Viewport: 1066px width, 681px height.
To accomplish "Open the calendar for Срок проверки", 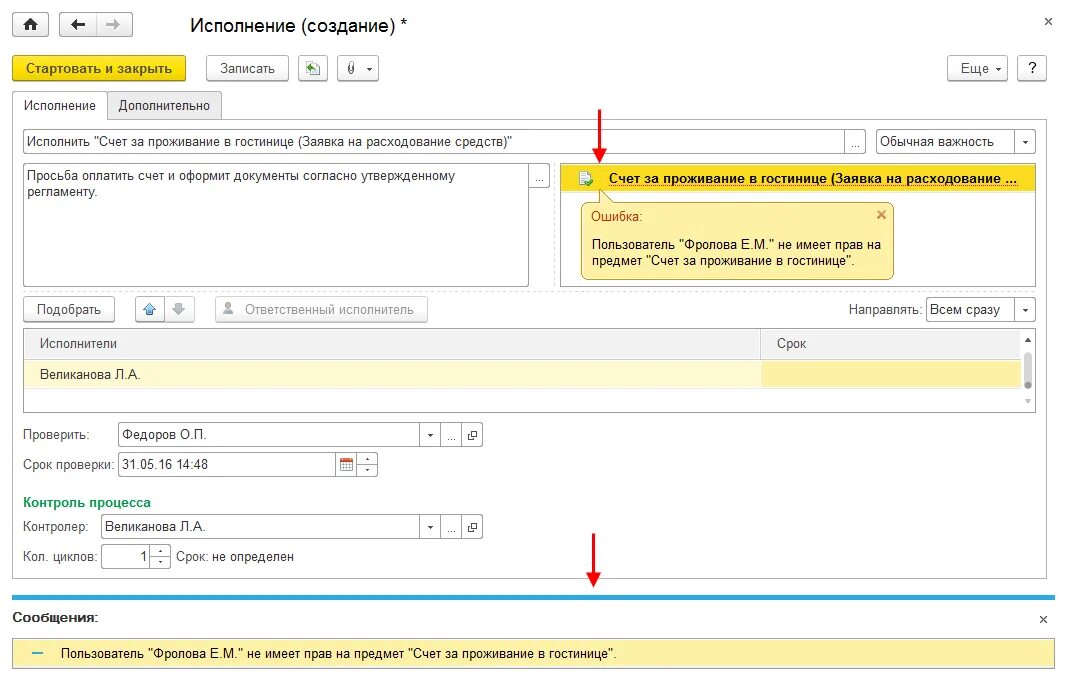I will pyautogui.click(x=347, y=465).
